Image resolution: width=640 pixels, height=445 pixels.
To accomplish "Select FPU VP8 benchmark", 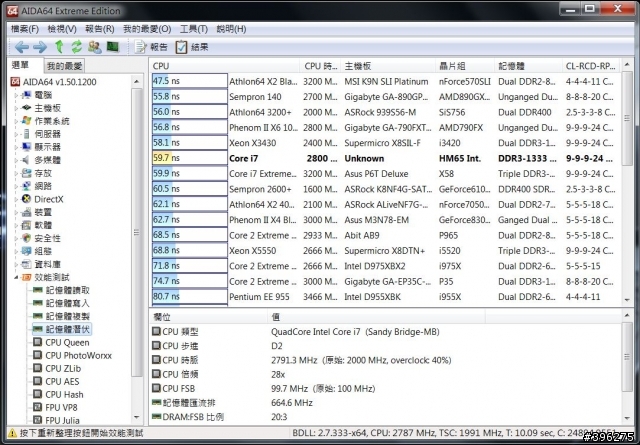I will pyautogui.click(x=61, y=407).
